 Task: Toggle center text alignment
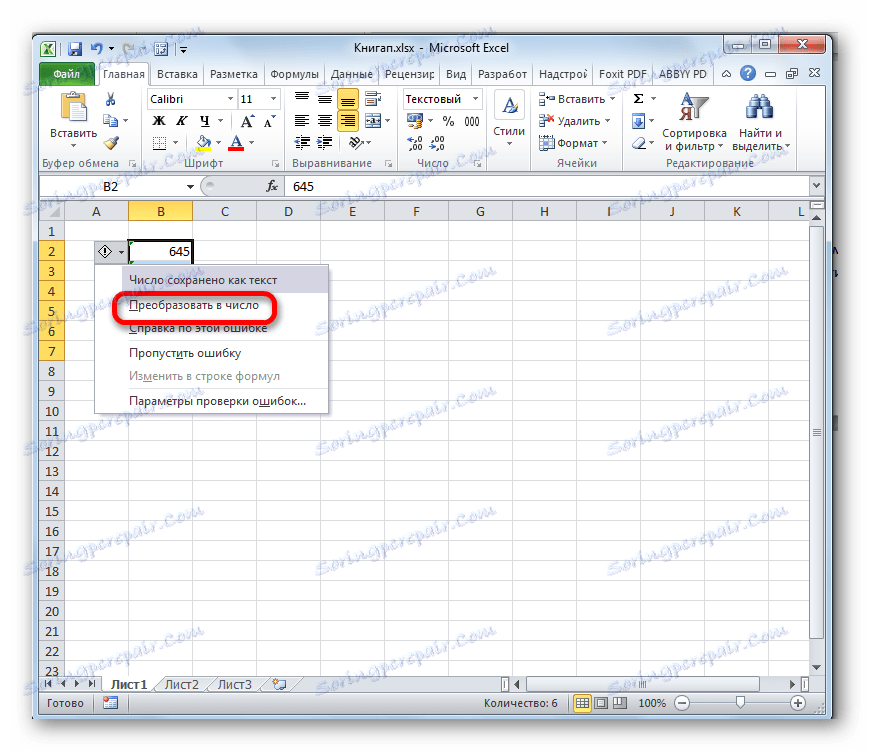325,120
